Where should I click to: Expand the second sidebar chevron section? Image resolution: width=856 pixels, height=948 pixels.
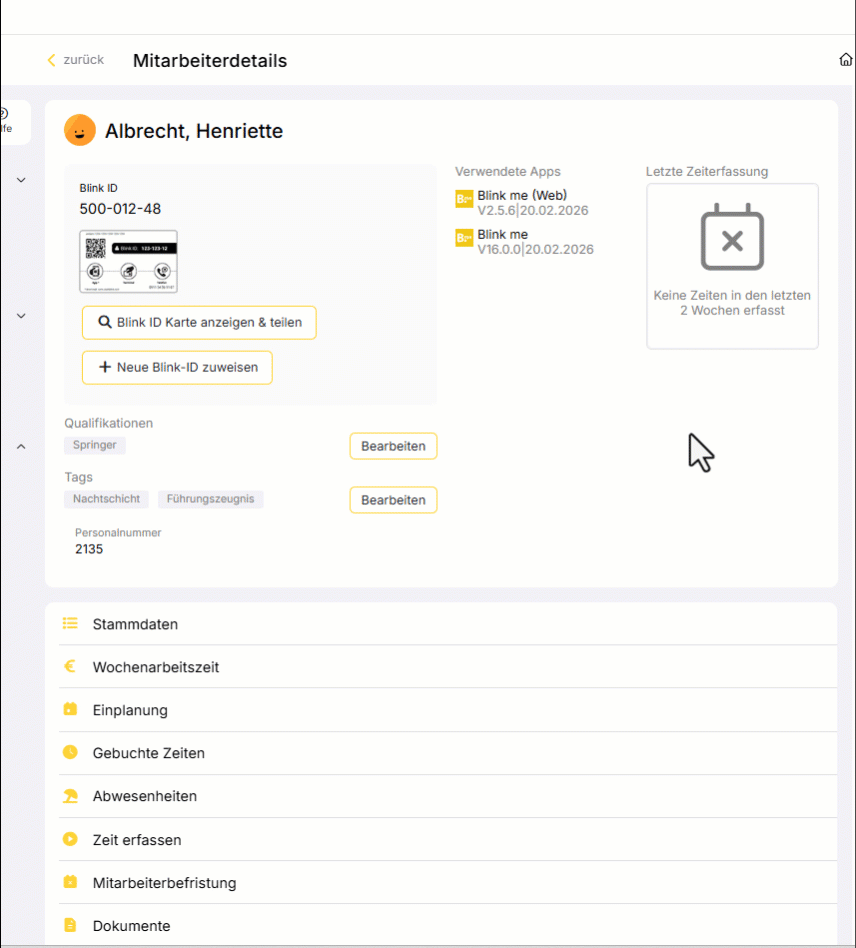pyautogui.click(x=21, y=316)
